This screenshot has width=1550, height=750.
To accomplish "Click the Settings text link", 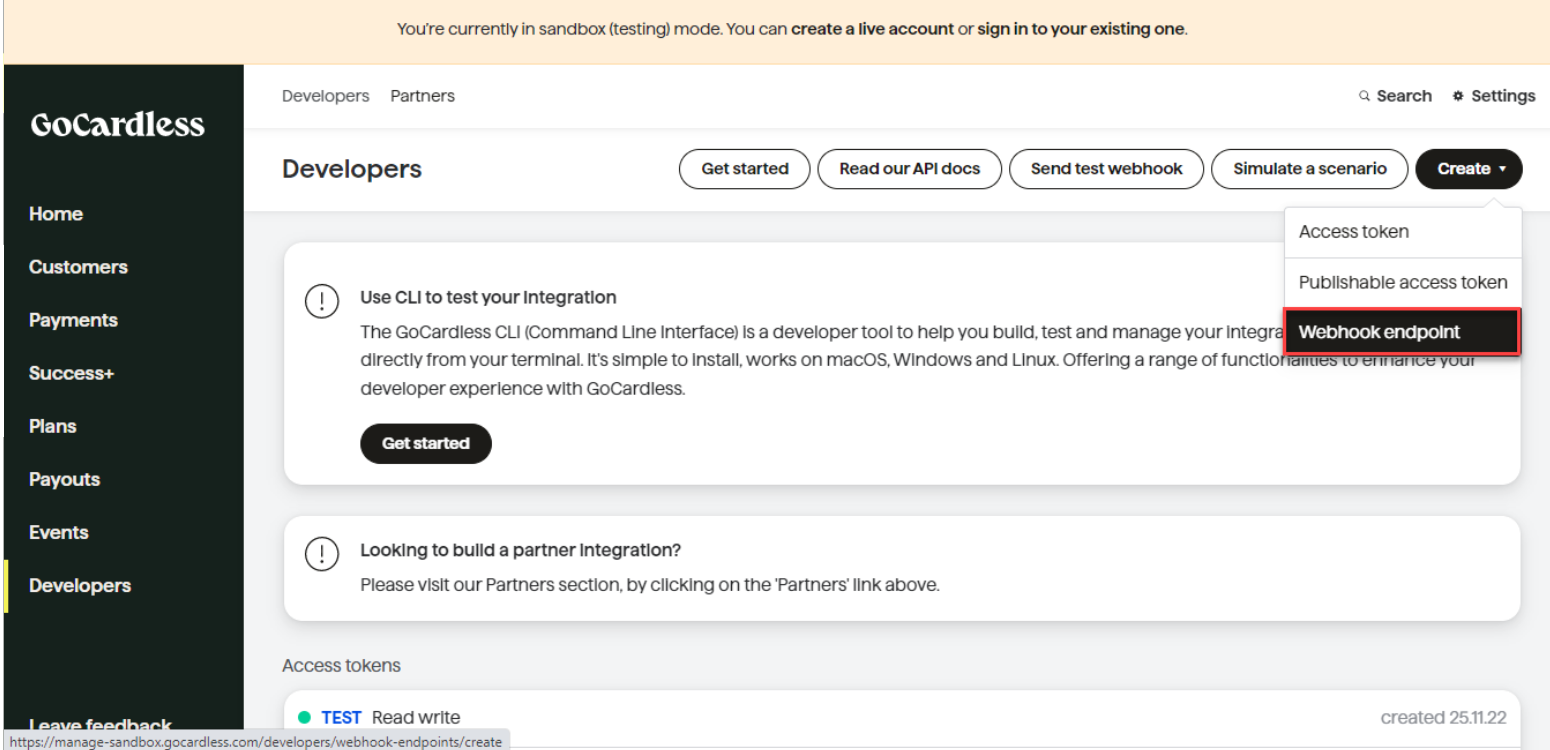I will coord(1503,96).
